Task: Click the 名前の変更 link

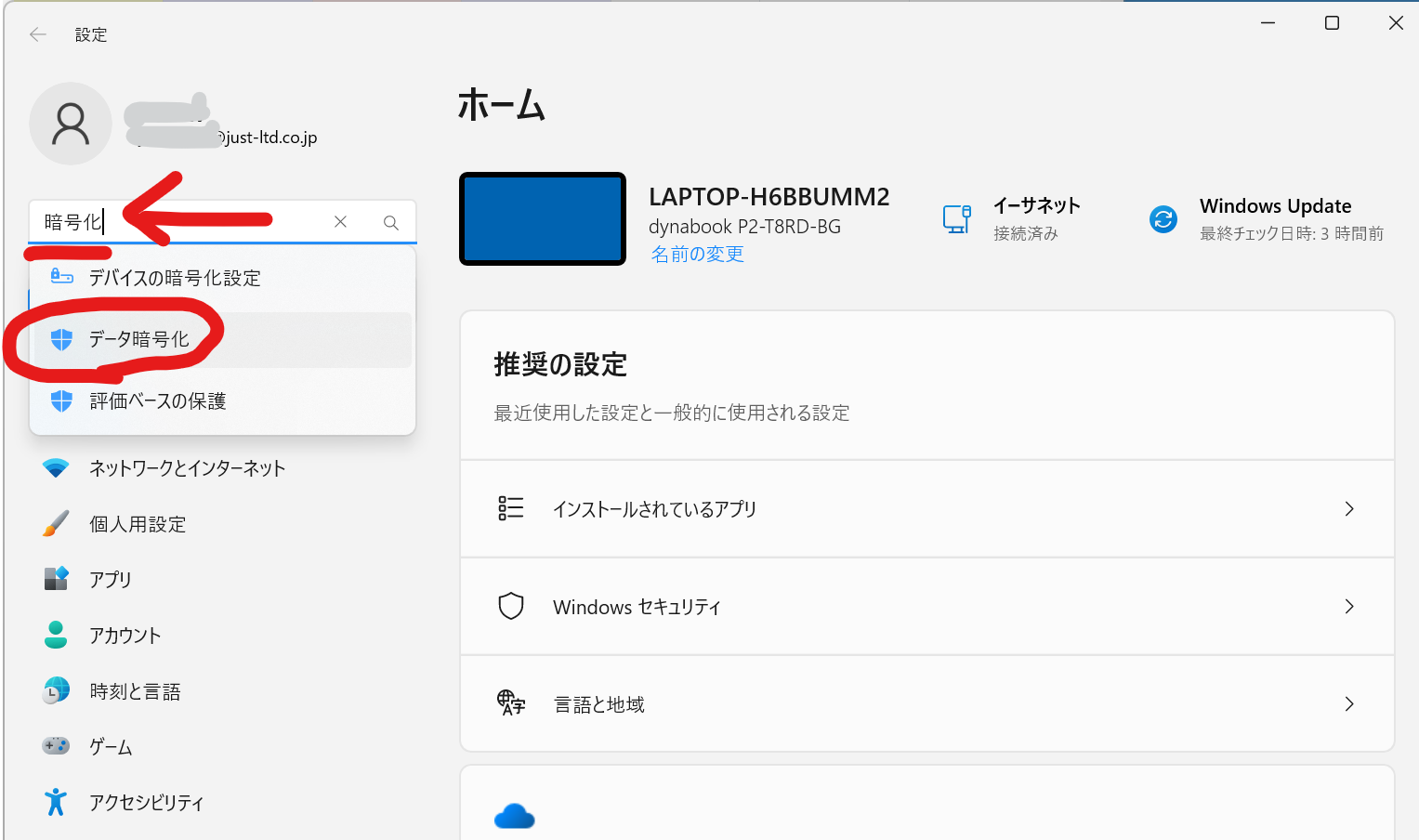Action: (x=697, y=254)
